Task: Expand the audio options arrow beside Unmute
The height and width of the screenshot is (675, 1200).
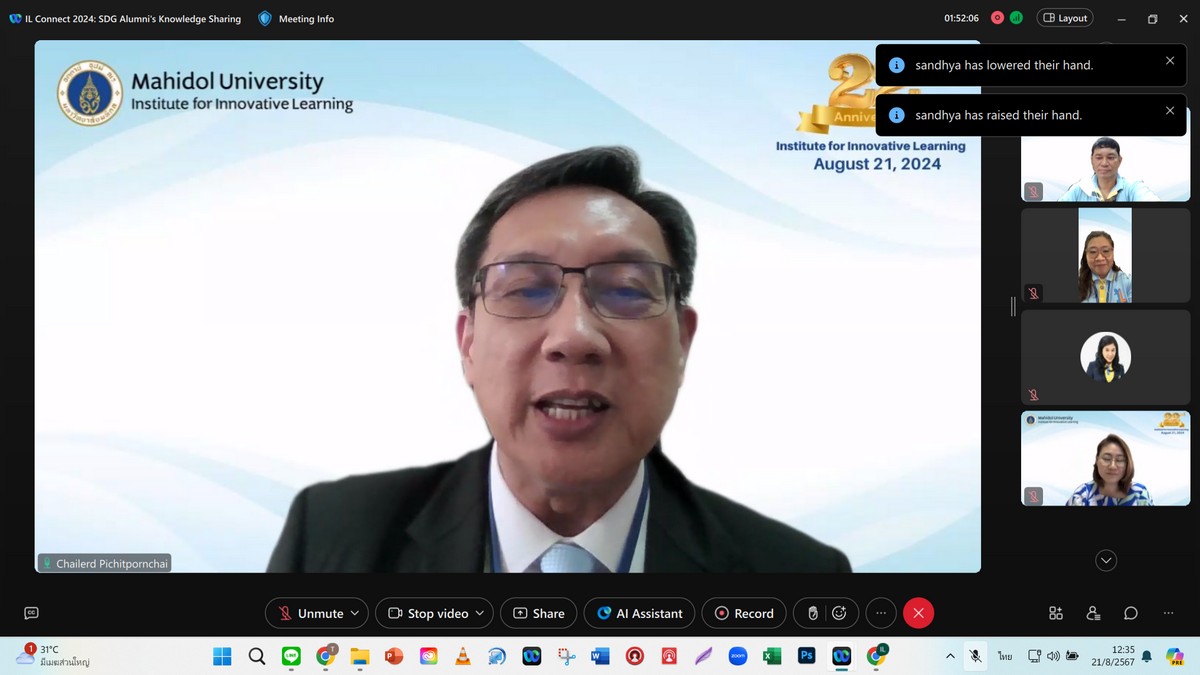Action: (355, 613)
